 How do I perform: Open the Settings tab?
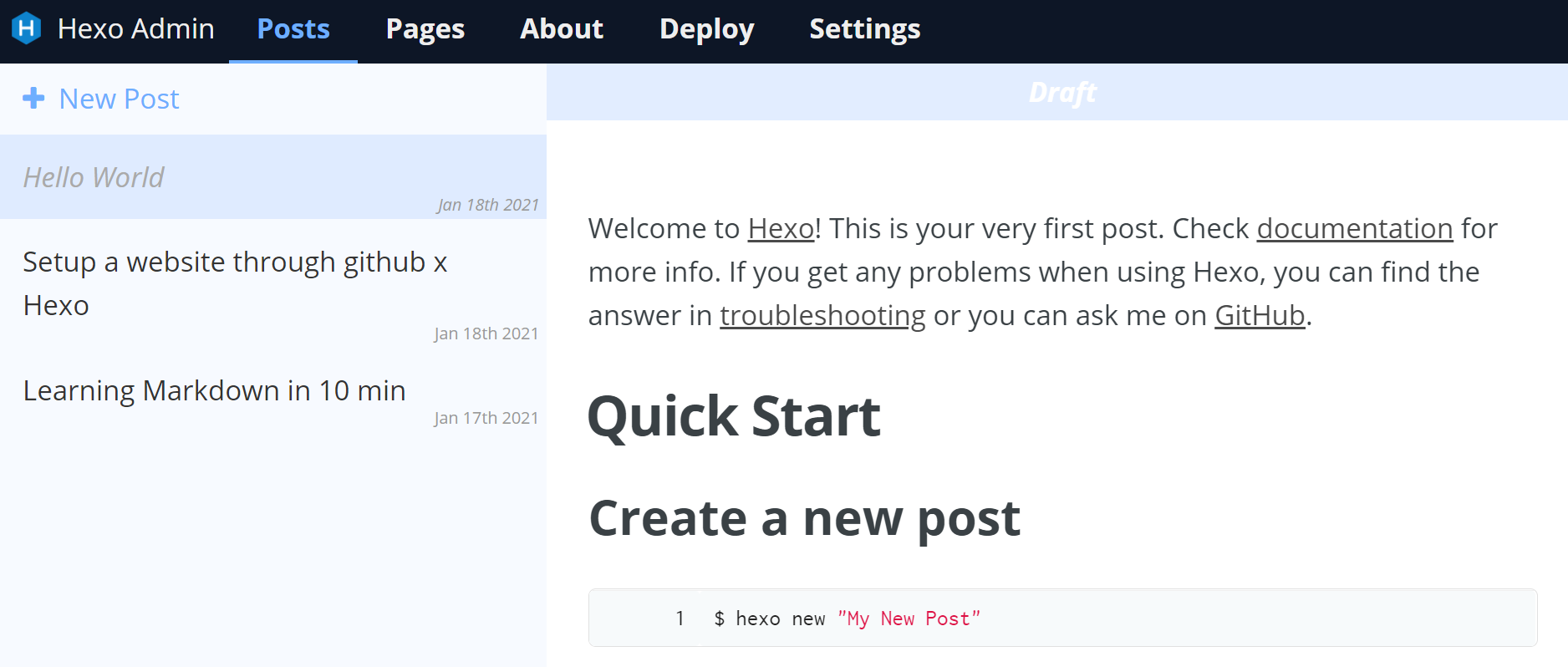click(x=865, y=30)
